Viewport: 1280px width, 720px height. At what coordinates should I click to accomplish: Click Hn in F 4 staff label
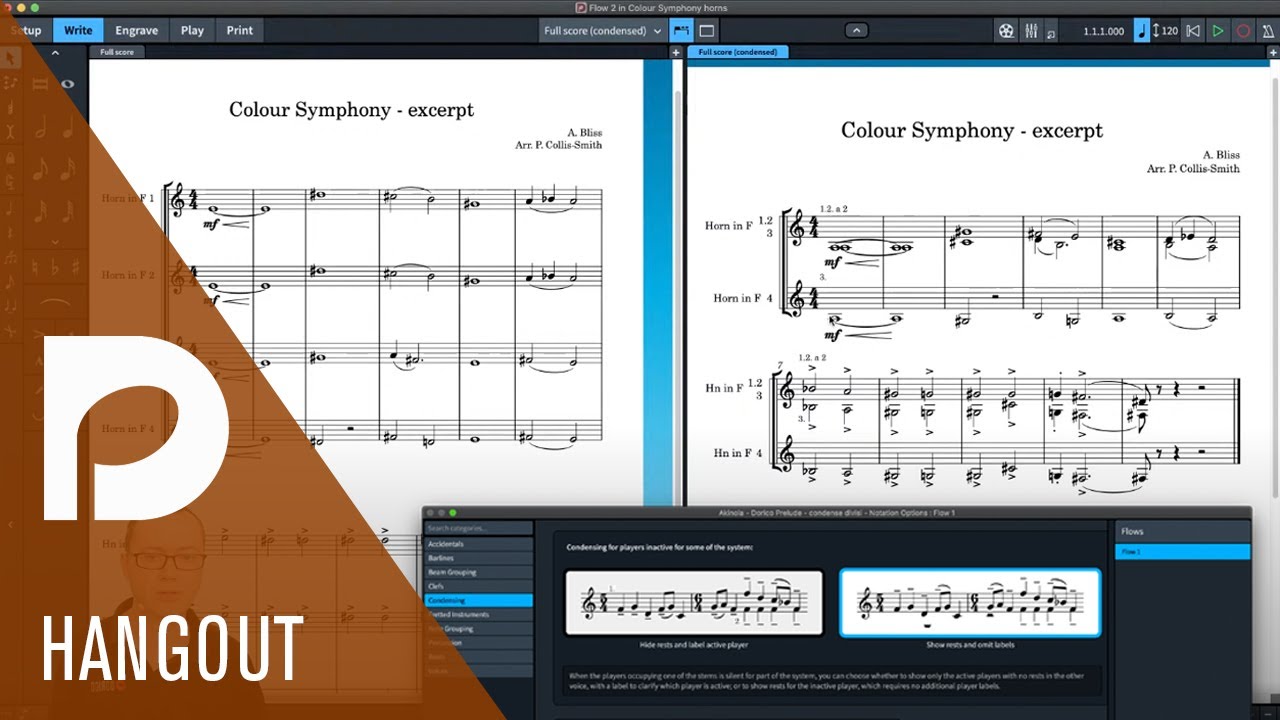738,454
